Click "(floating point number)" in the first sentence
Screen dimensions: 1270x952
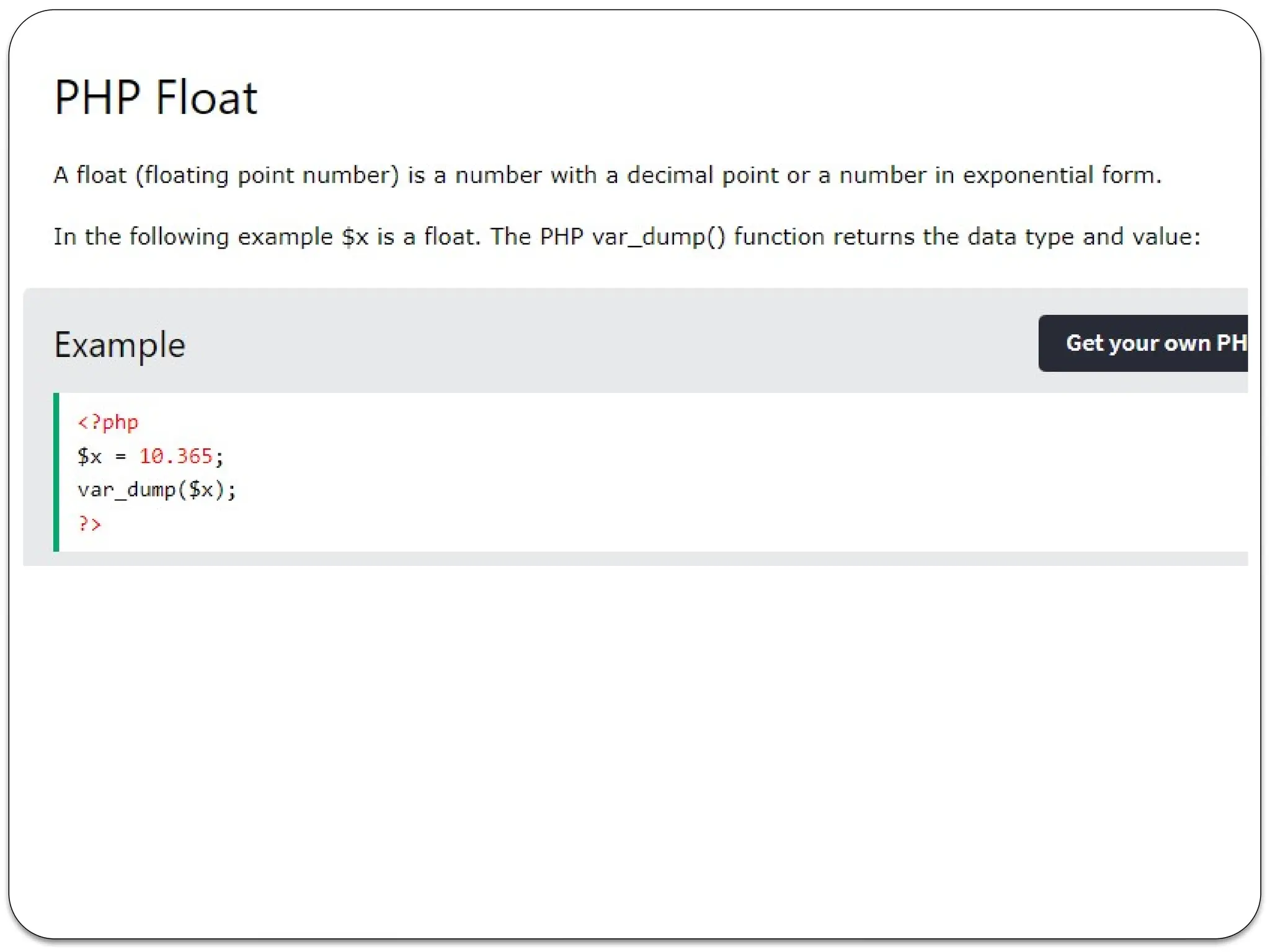click(267, 175)
